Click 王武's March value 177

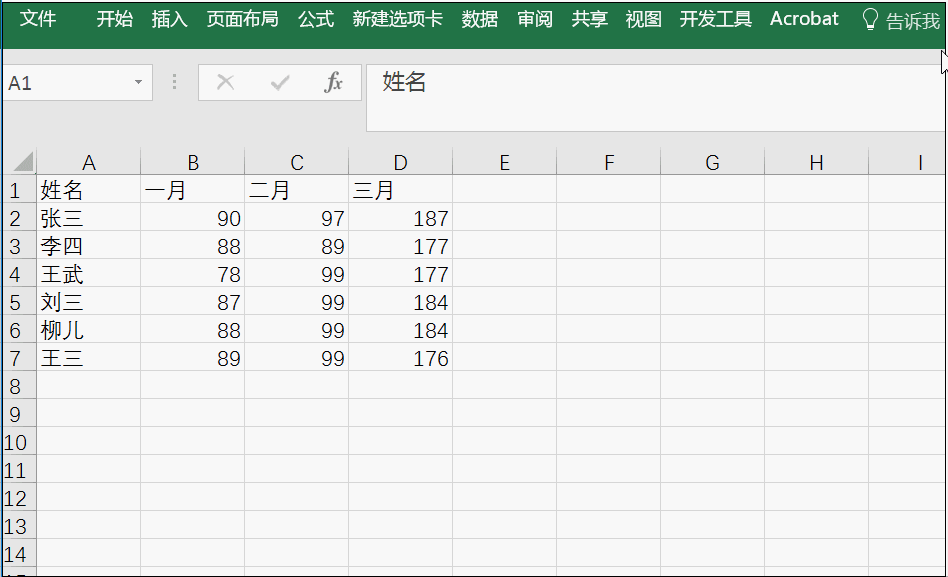point(400,274)
